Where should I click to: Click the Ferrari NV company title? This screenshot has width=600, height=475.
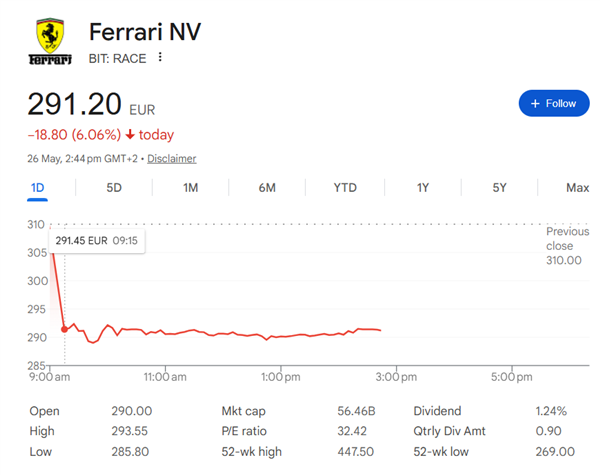tap(145, 31)
